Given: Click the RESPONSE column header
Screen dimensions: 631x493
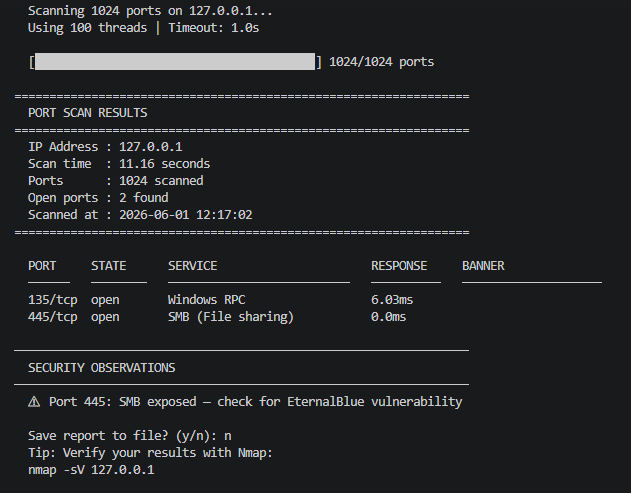Looking at the screenshot, I should pos(399,266).
